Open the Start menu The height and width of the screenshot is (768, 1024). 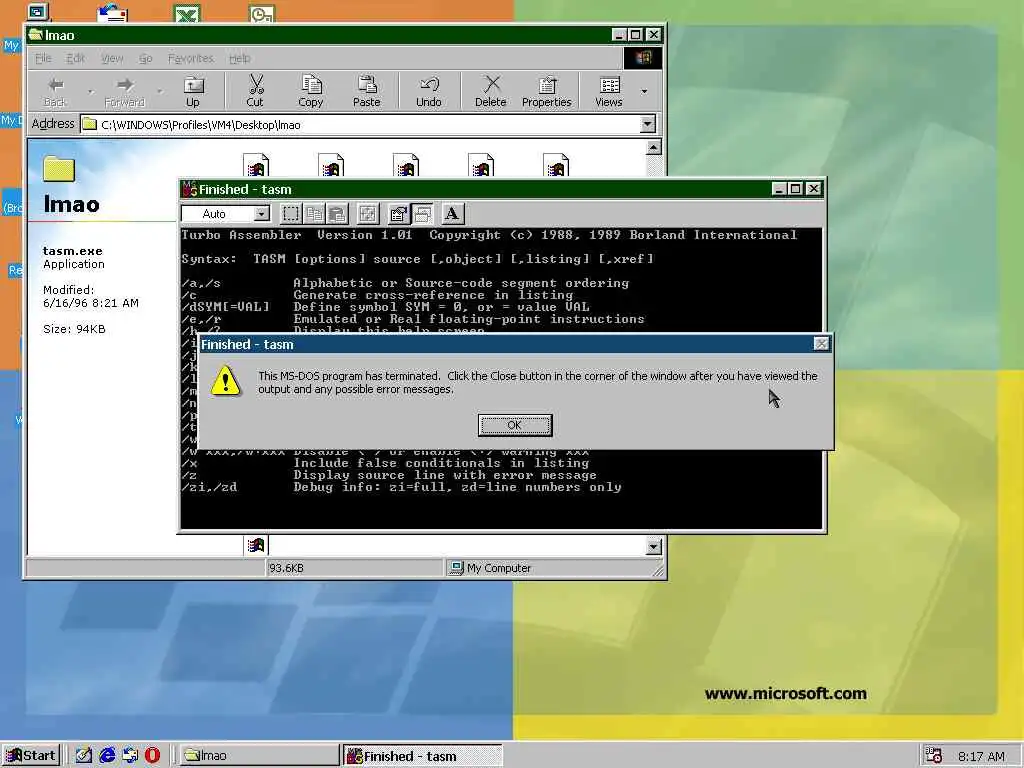point(31,756)
